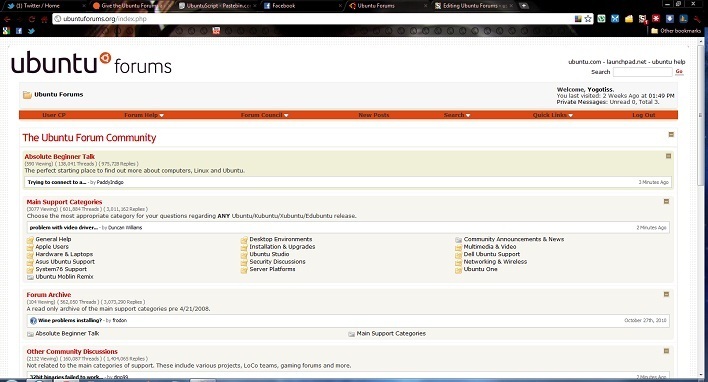Viewport: 708px width, 382px height.
Task: Open PaddyIndigo's user profile link
Action: point(110,182)
